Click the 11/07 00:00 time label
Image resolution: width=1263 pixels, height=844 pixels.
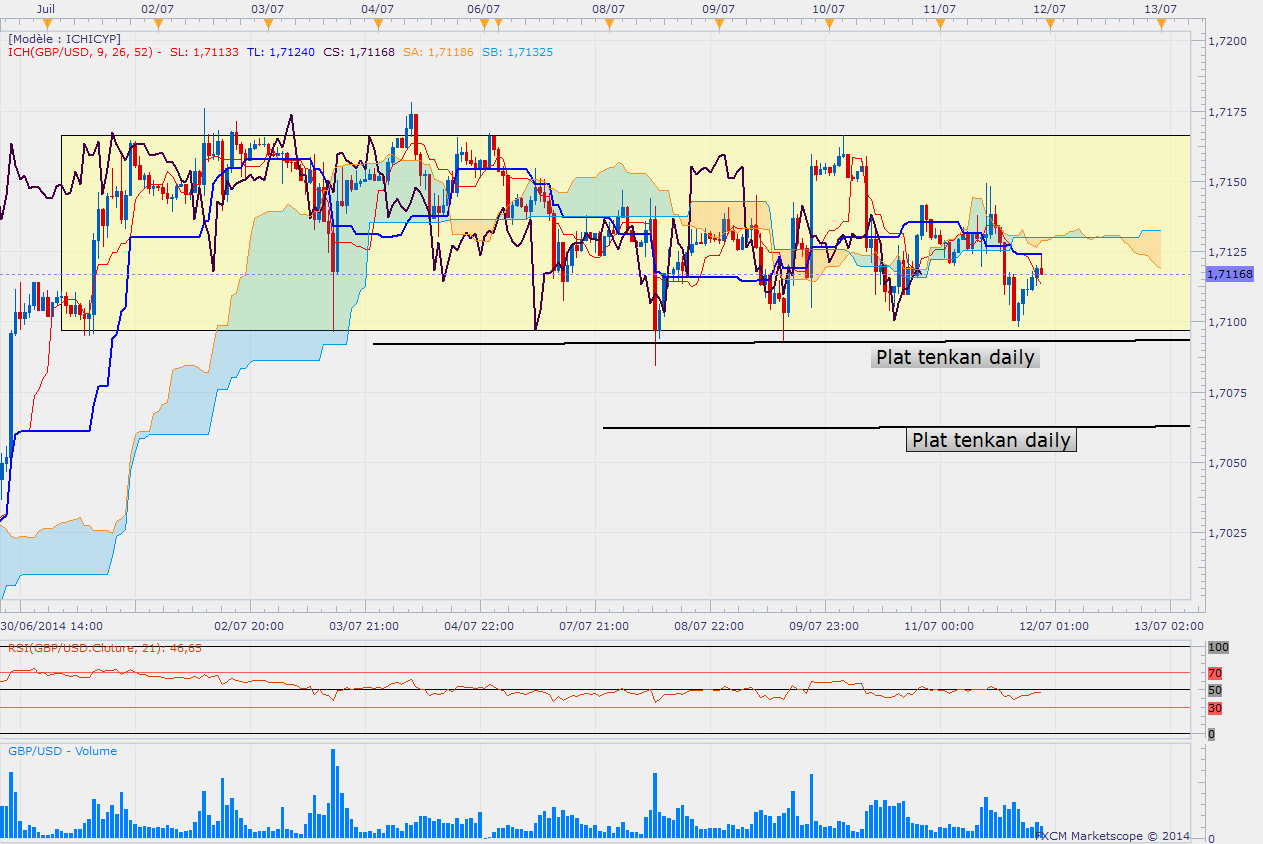coord(939,626)
